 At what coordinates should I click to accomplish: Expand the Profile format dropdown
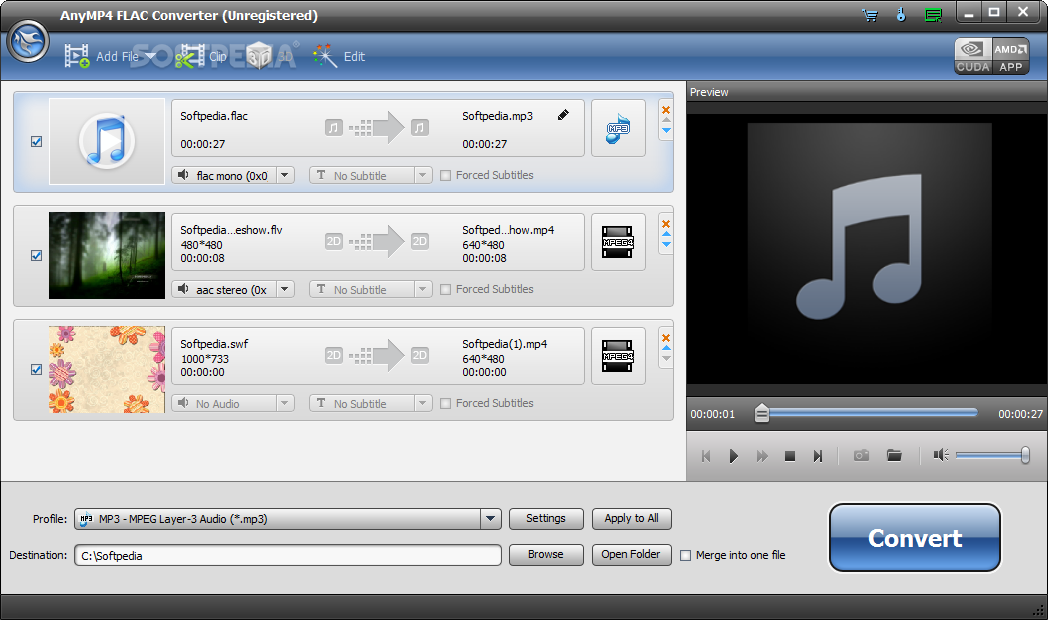point(491,519)
